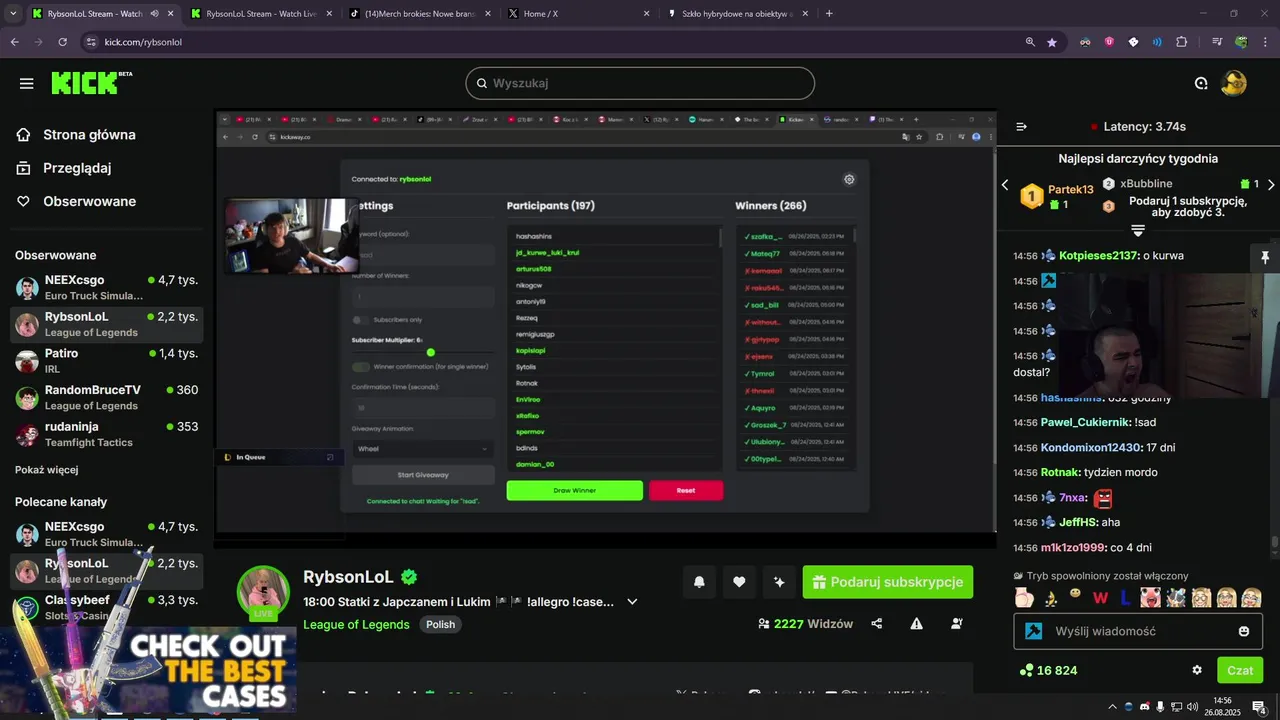
Task: Click Draw Winner in the streamed kickaway page
Action: point(574,491)
